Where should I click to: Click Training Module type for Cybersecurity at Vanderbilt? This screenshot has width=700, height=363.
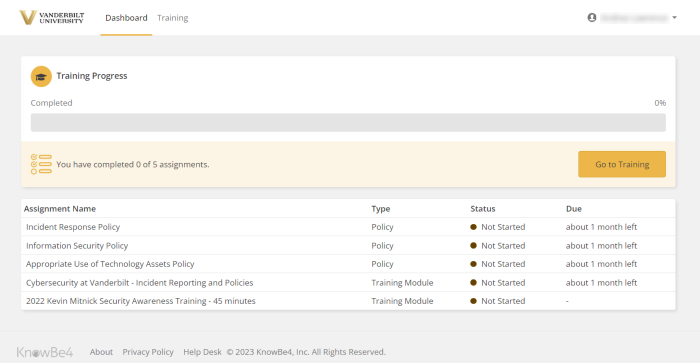(x=402, y=283)
